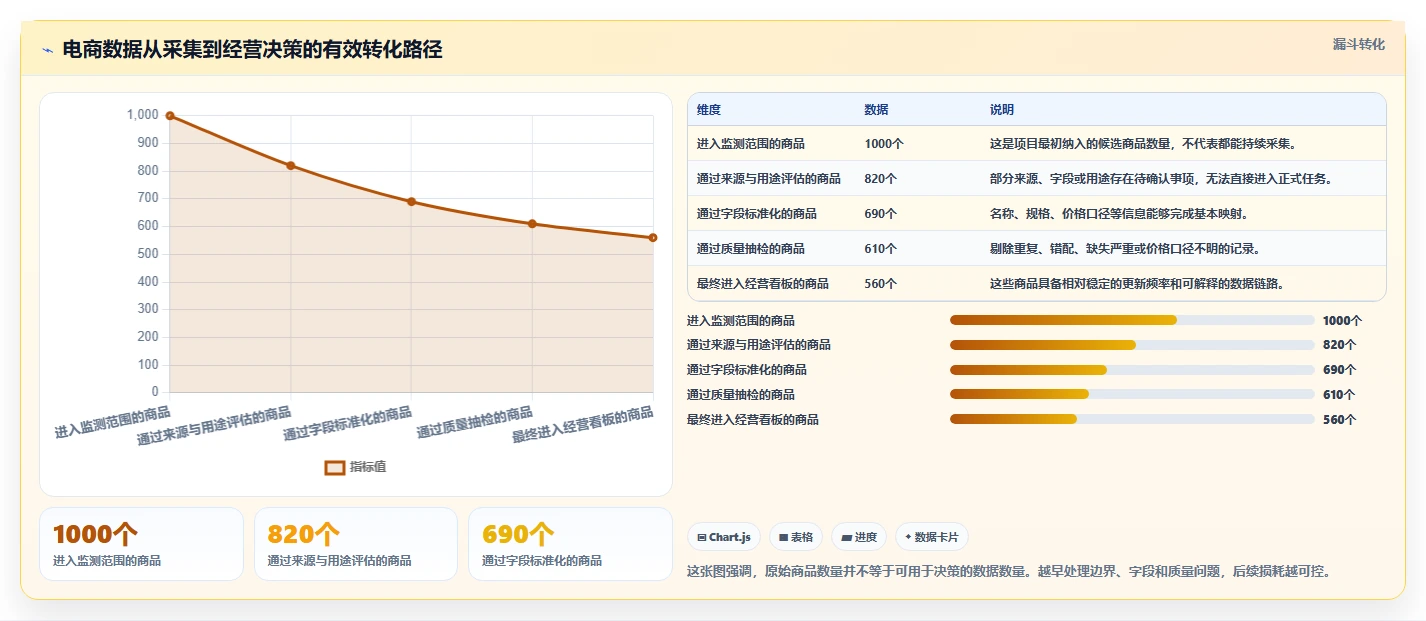This screenshot has height=621, width=1426.
Task: Open the 1000个 stat card
Action: 141,544
